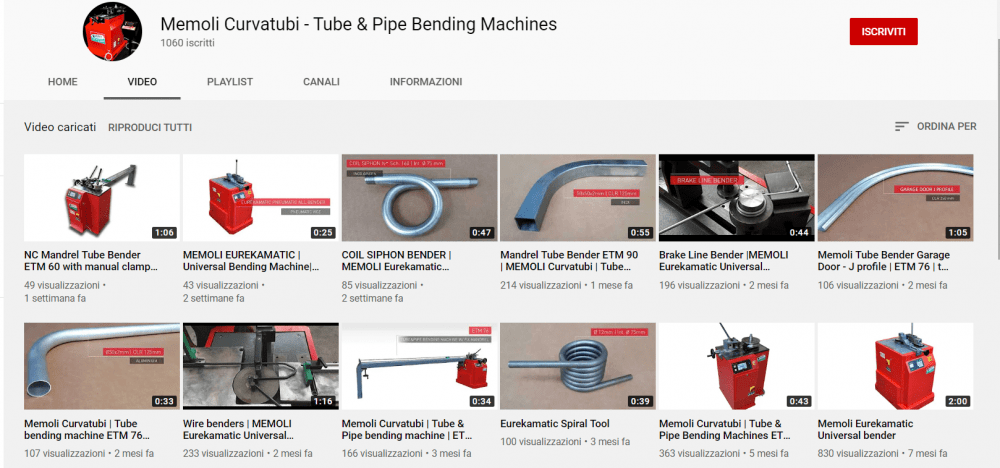
Task: Click title Memoli Eurekamatic Universal bender
Action: click(865, 430)
